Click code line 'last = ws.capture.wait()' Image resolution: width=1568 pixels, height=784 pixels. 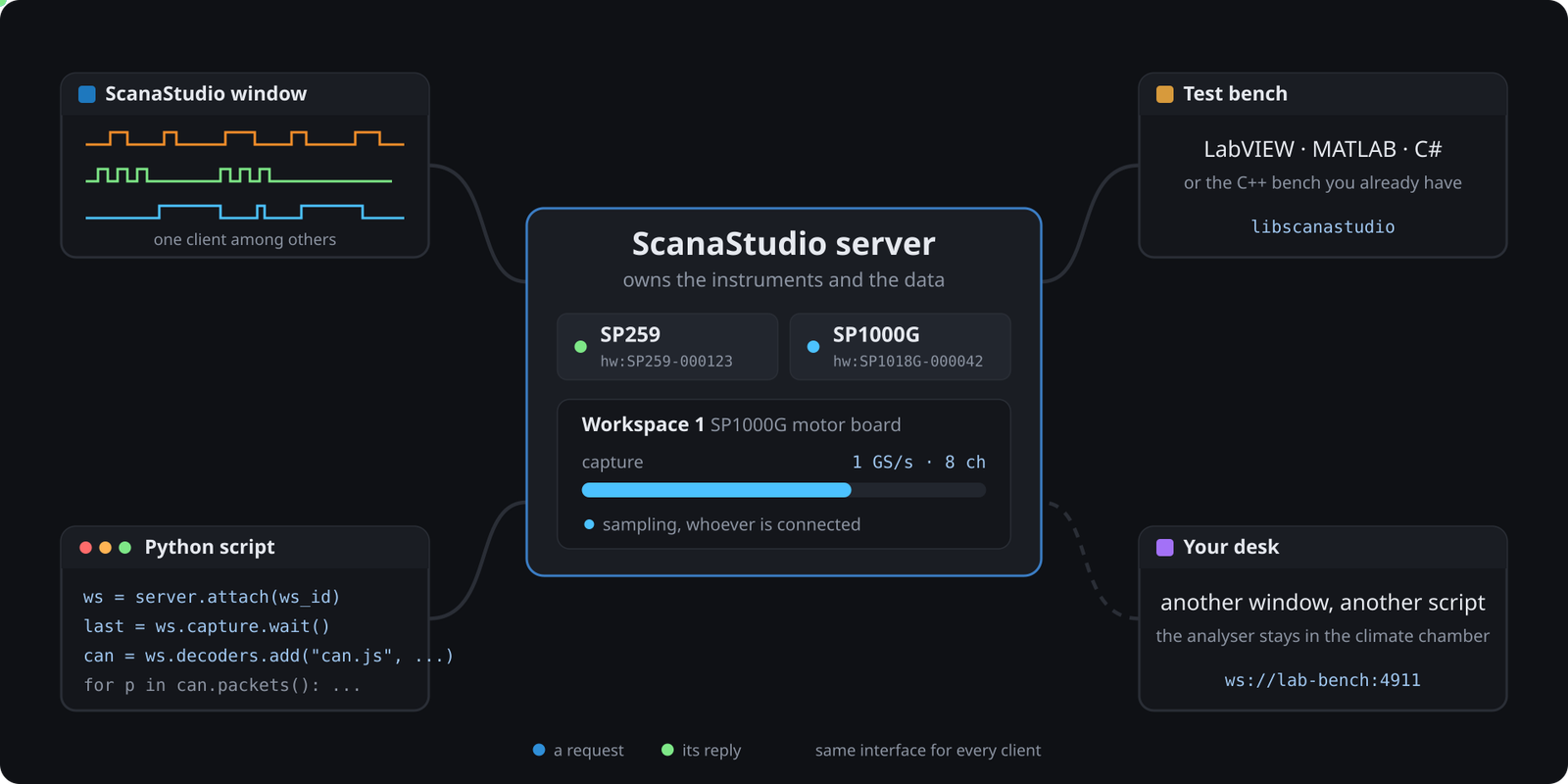(207, 626)
